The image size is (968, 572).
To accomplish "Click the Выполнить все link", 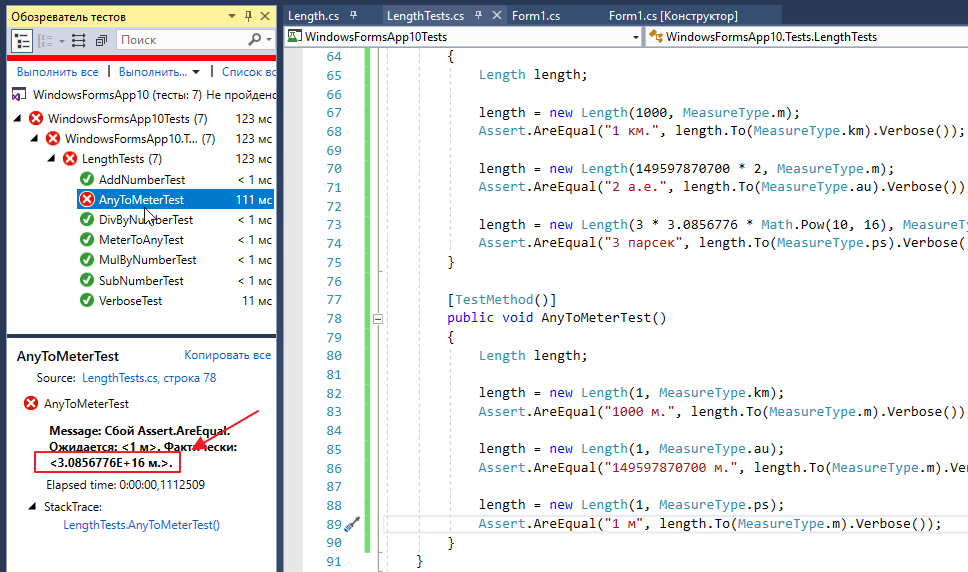I will click(x=57, y=72).
